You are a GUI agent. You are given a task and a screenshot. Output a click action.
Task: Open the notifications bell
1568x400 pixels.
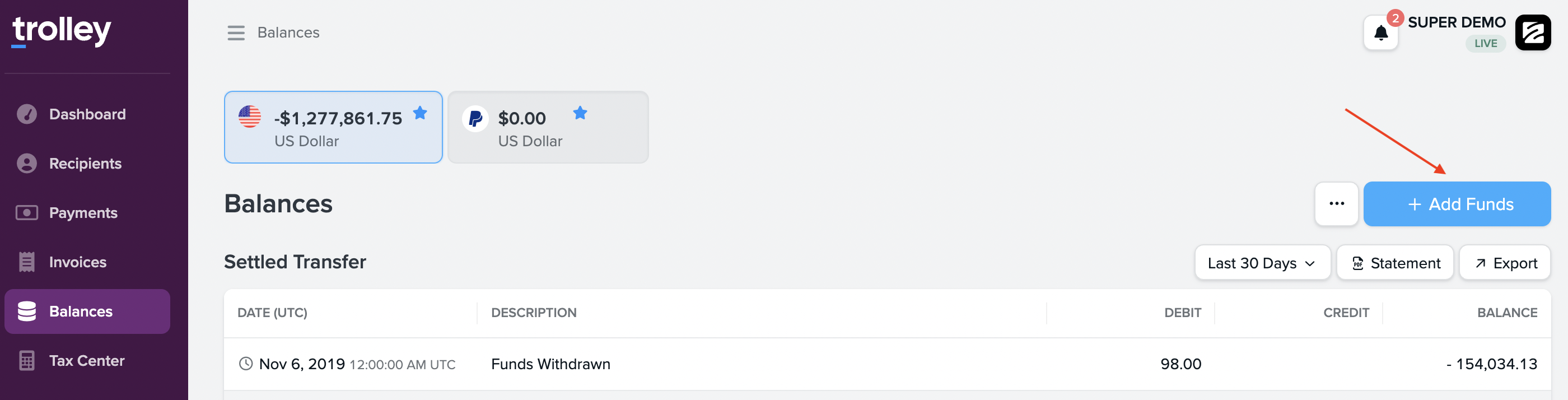tap(1380, 33)
